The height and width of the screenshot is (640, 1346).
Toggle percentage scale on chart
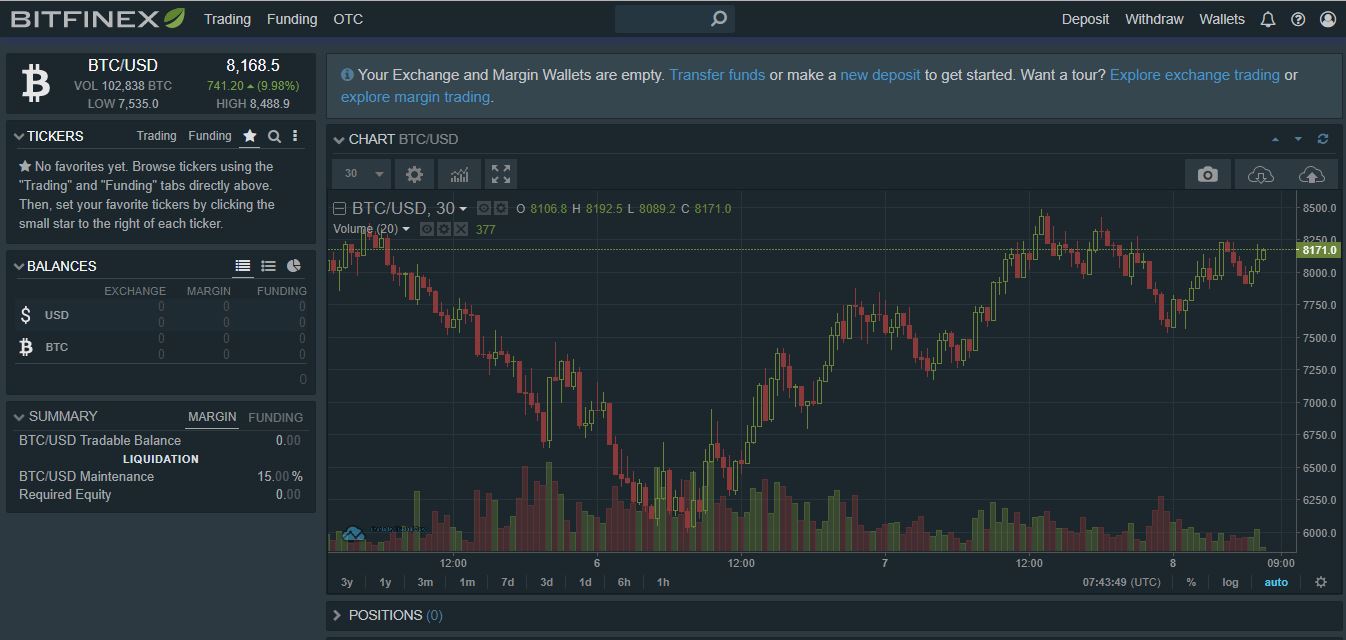pyautogui.click(x=1191, y=582)
